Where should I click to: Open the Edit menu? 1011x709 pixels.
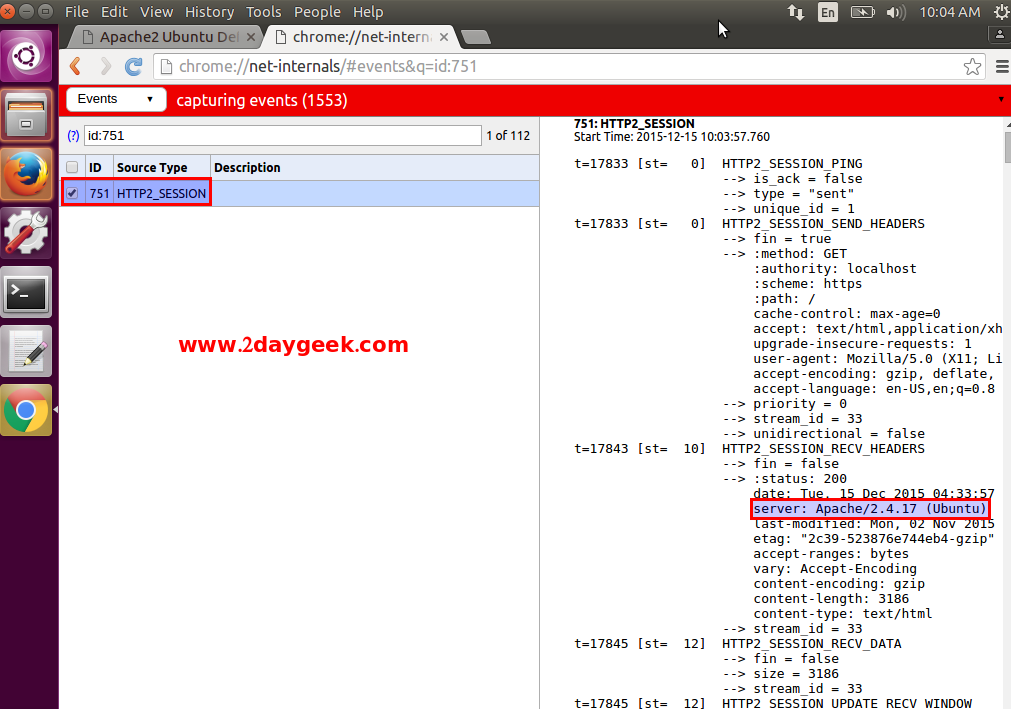pyautogui.click(x=114, y=12)
